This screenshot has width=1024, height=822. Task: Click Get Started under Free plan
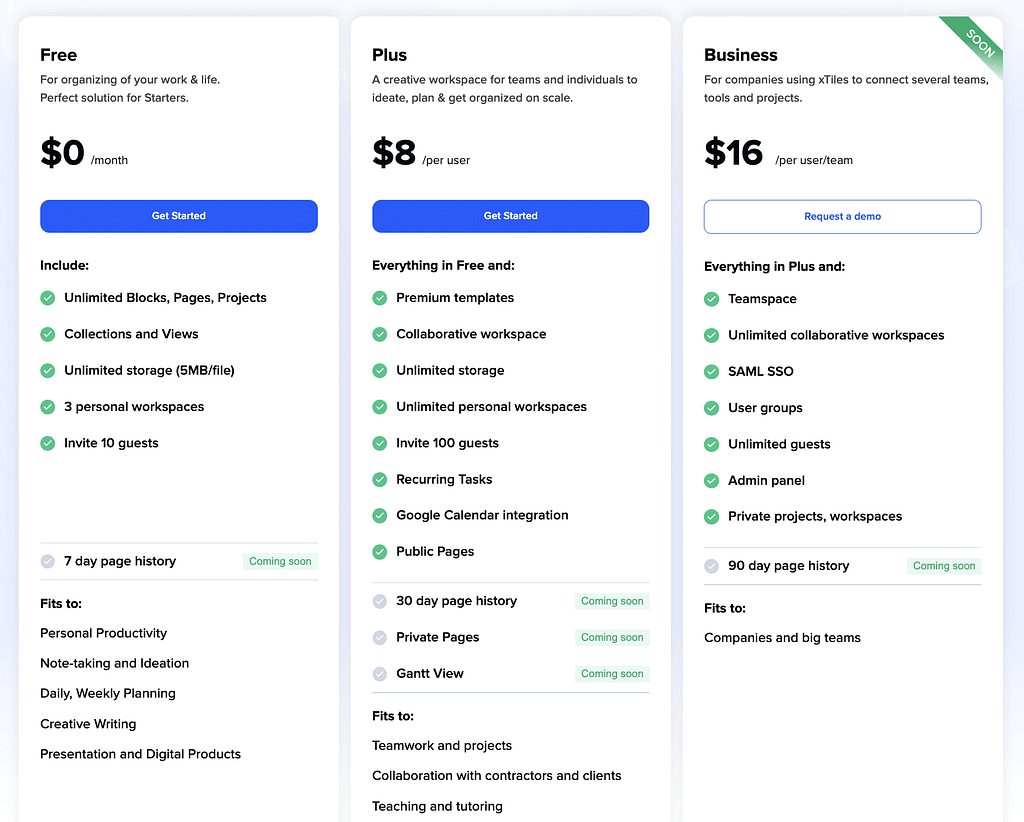(179, 216)
